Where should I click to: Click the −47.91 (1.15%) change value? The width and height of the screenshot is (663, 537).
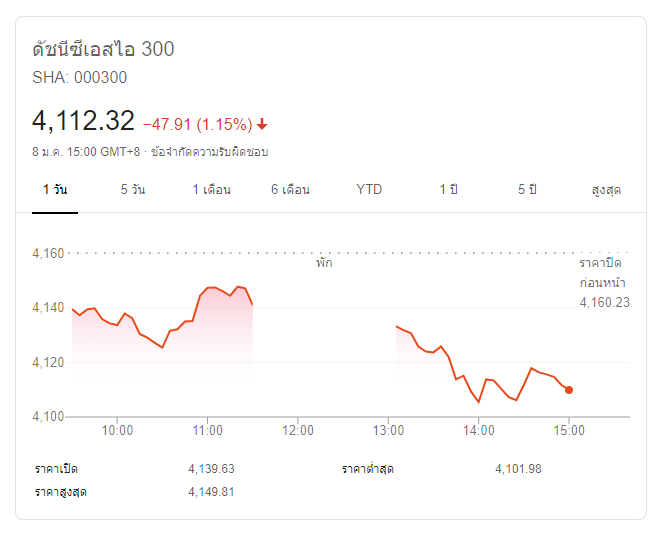(x=197, y=125)
